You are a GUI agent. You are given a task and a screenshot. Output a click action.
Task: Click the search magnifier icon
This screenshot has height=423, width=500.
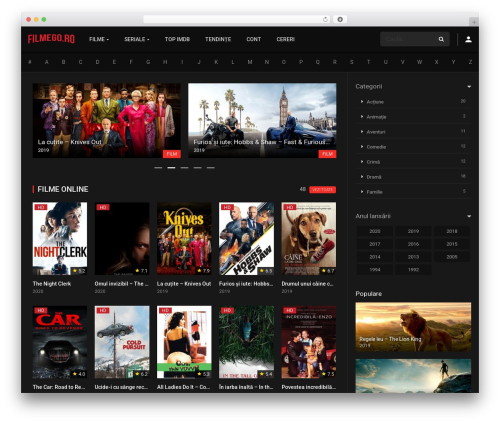[441, 39]
